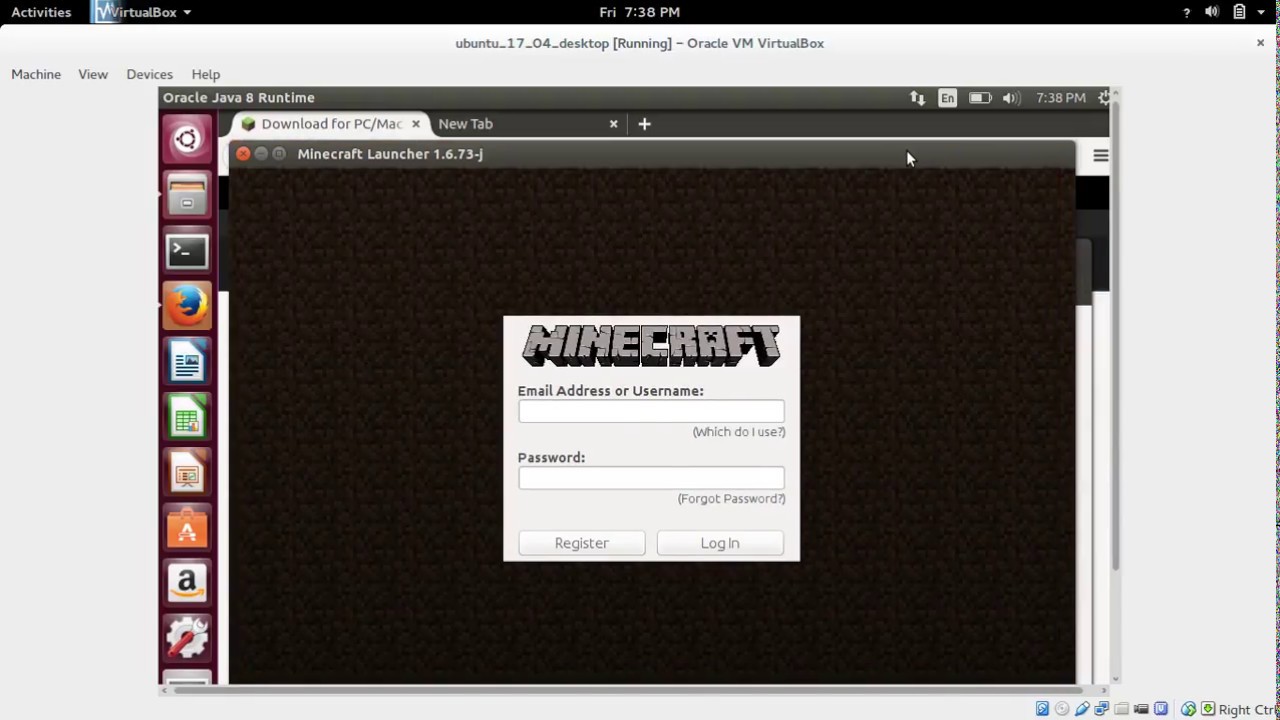The image size is (1280, 720).
Task: Open the En keyboard layout indicator
Action: pyautogui.click(x=947, y=98)
